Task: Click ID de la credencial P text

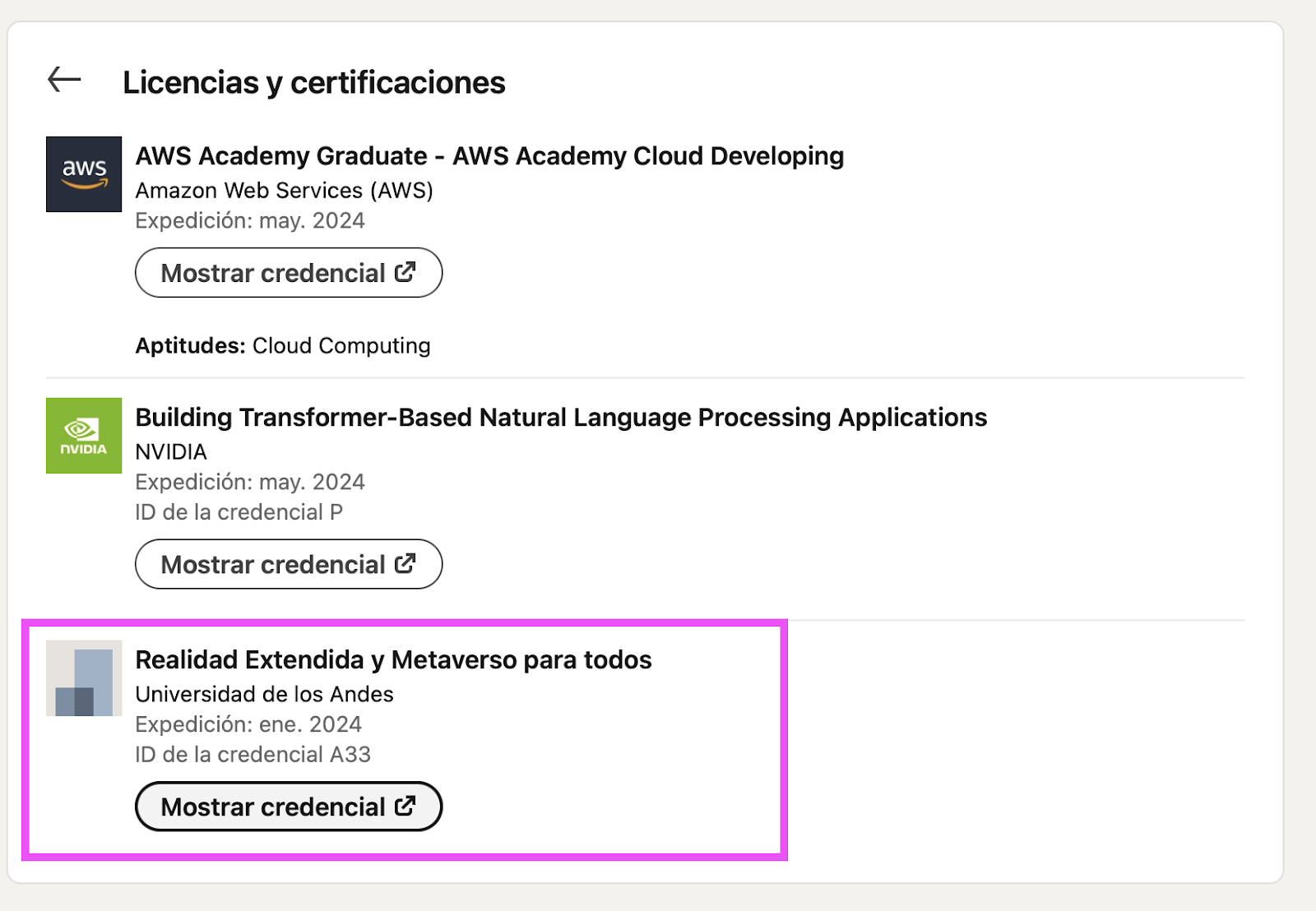Action: [x=239, y=512]
